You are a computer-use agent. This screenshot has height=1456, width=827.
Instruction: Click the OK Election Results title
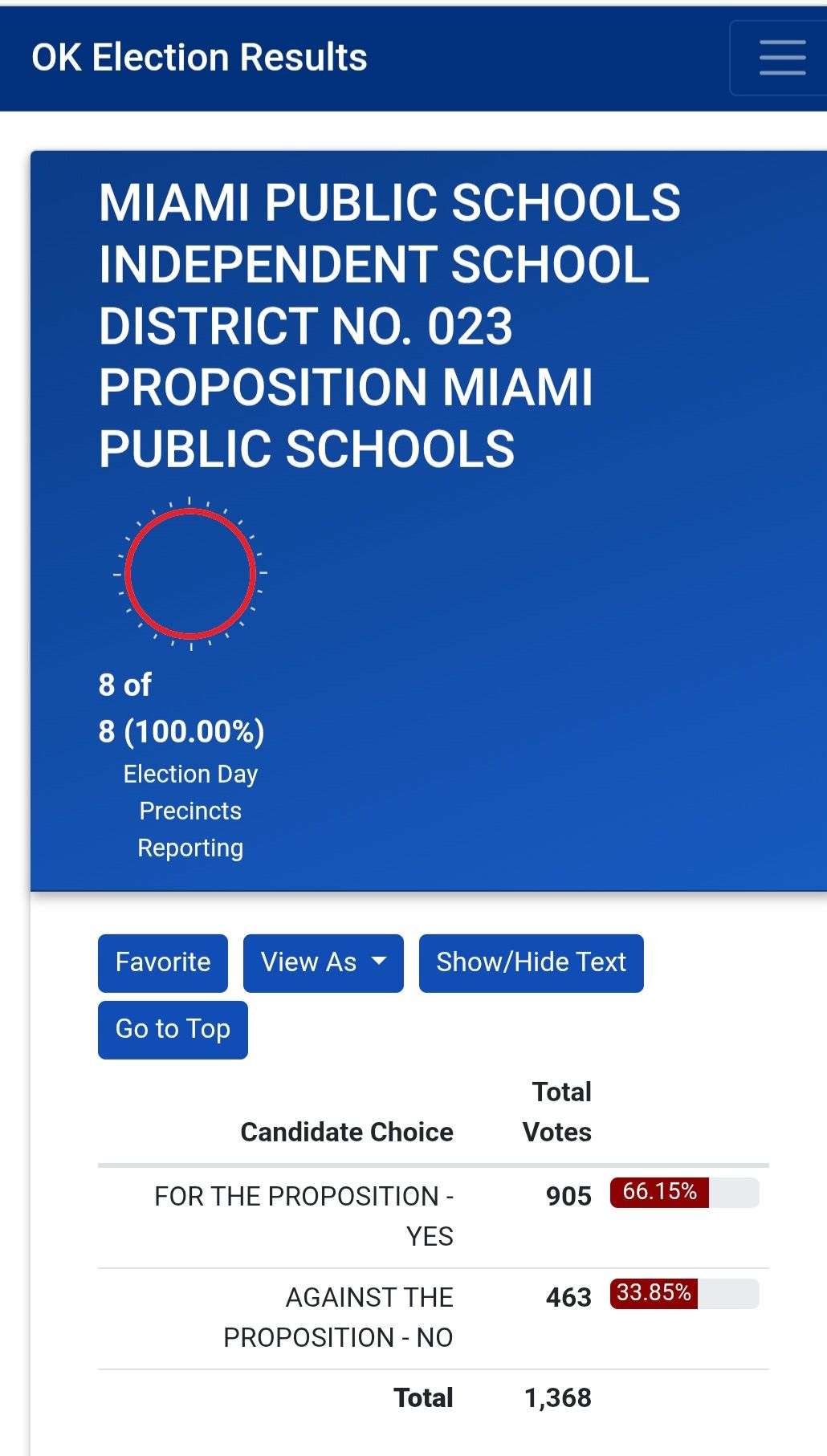[199, 58]
